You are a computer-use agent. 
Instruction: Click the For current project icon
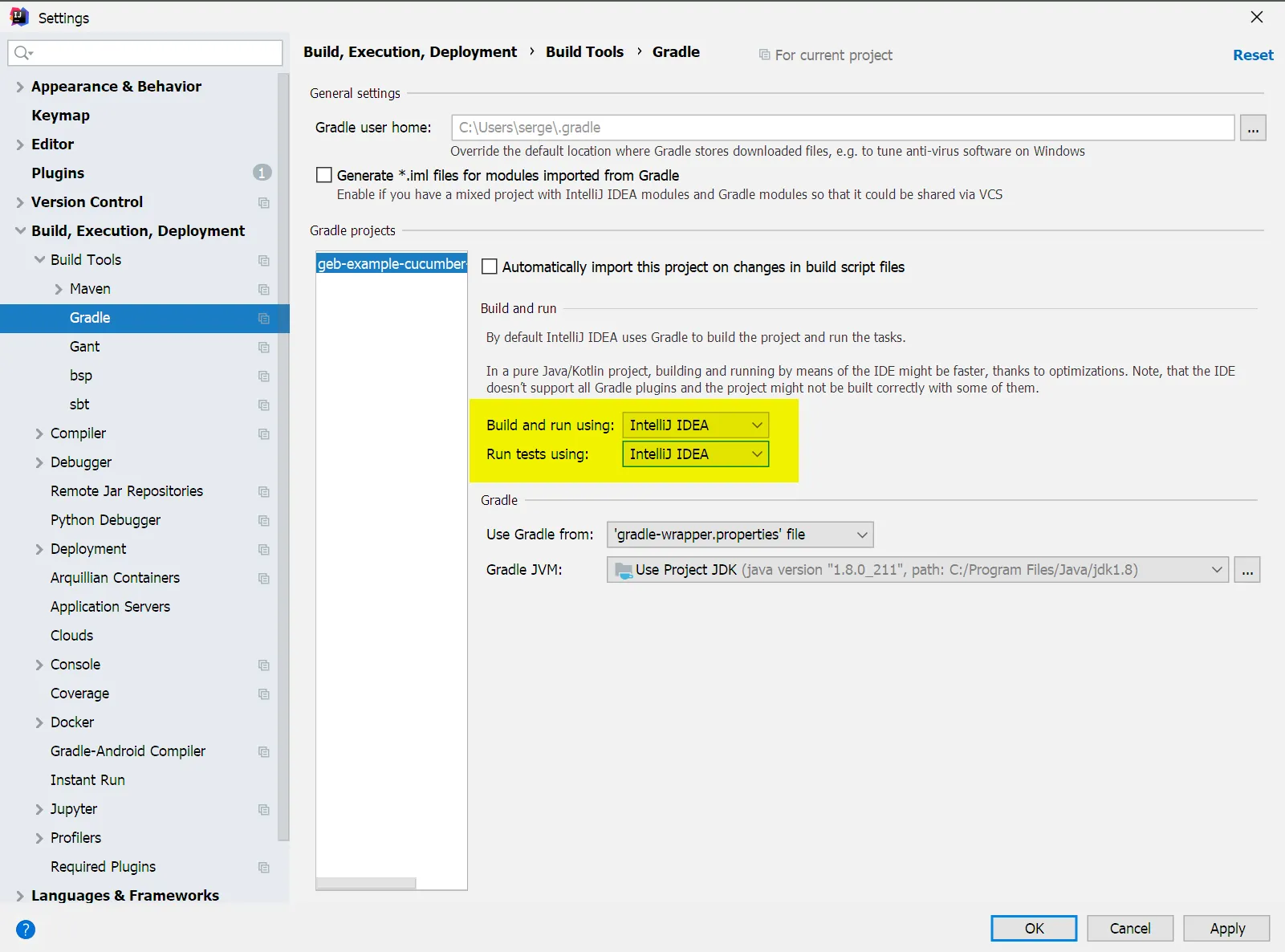[764, 55]
